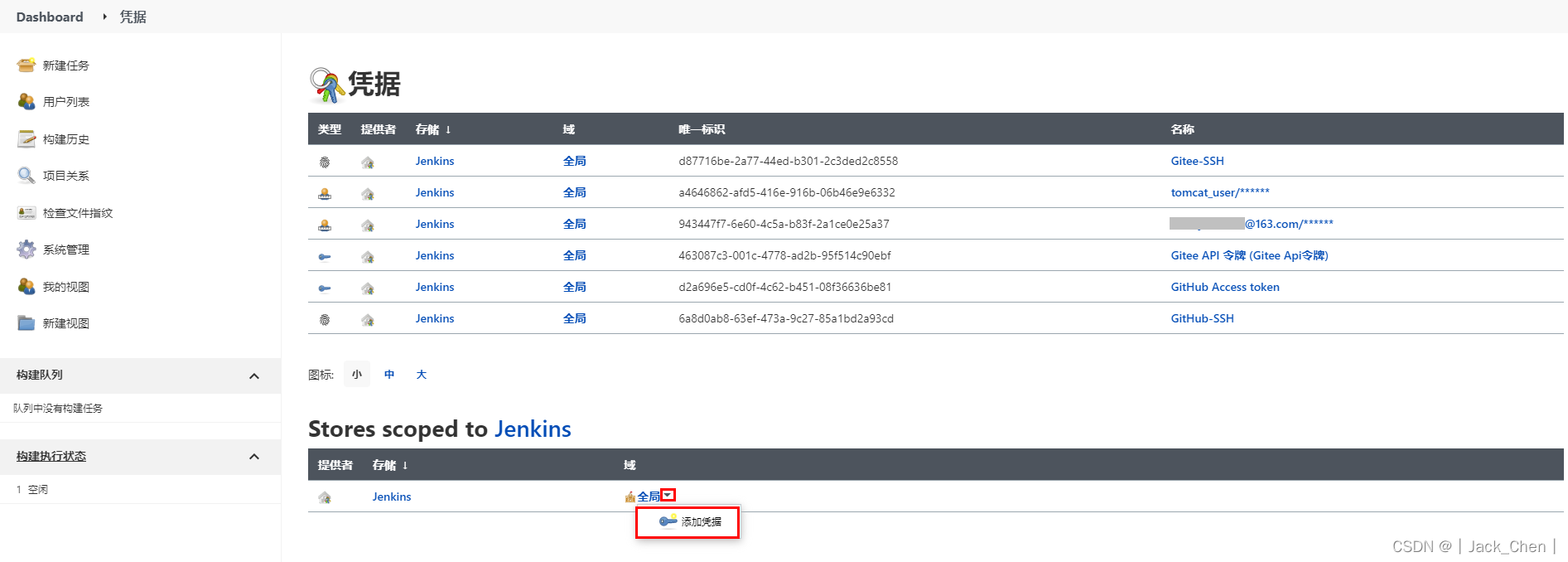This screenshot has height=562, width=1568.
Task: Click the 名称 column header
Action: tap(1182, 129)
